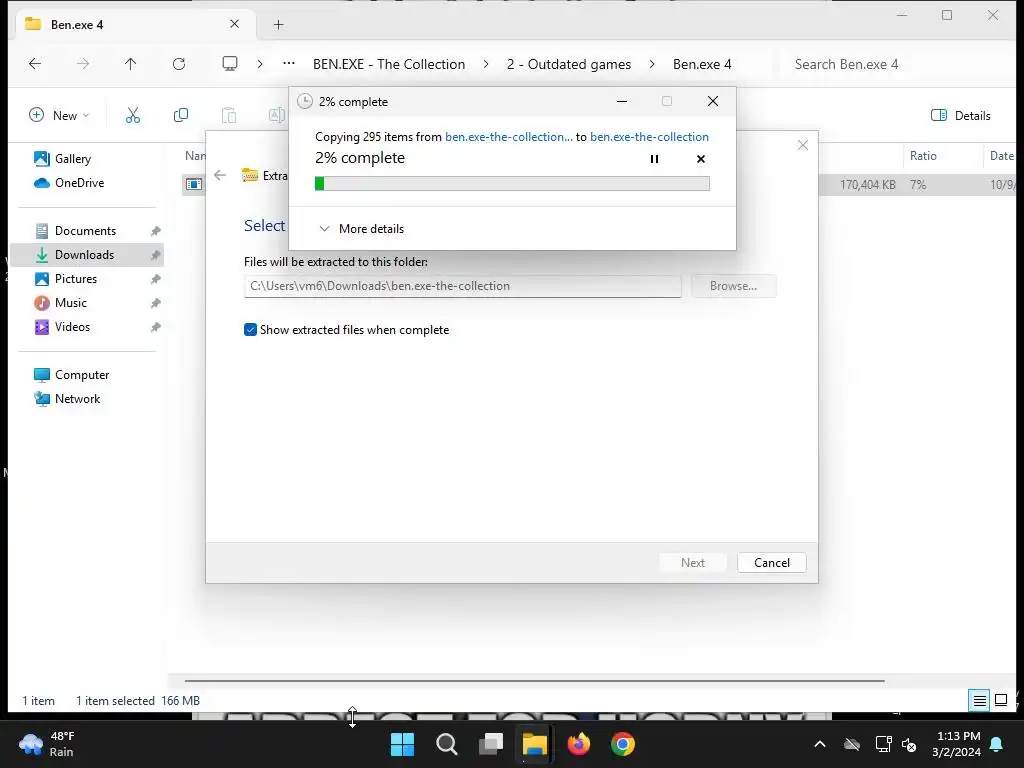Open the notification bell
1024x768 pixels.
click(x=997, y=744)
